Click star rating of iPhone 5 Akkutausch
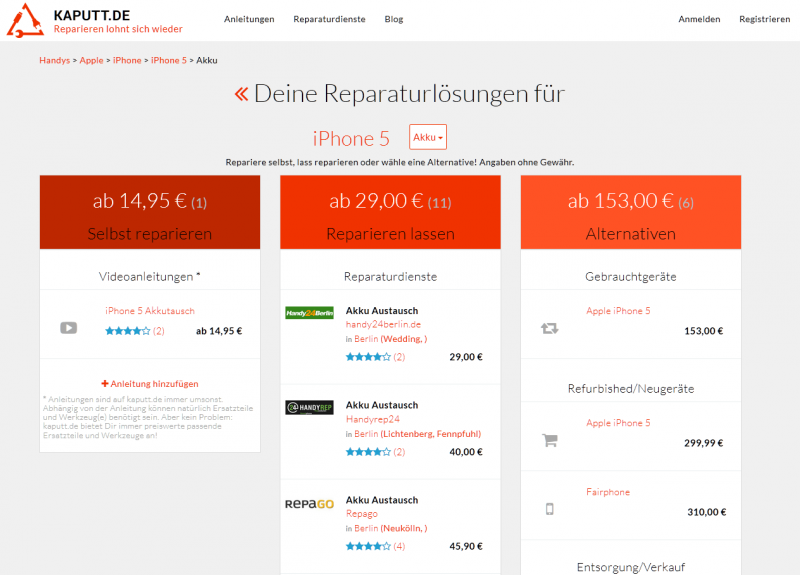The width and height of the screenshot is (800, 575). (127, 331)
